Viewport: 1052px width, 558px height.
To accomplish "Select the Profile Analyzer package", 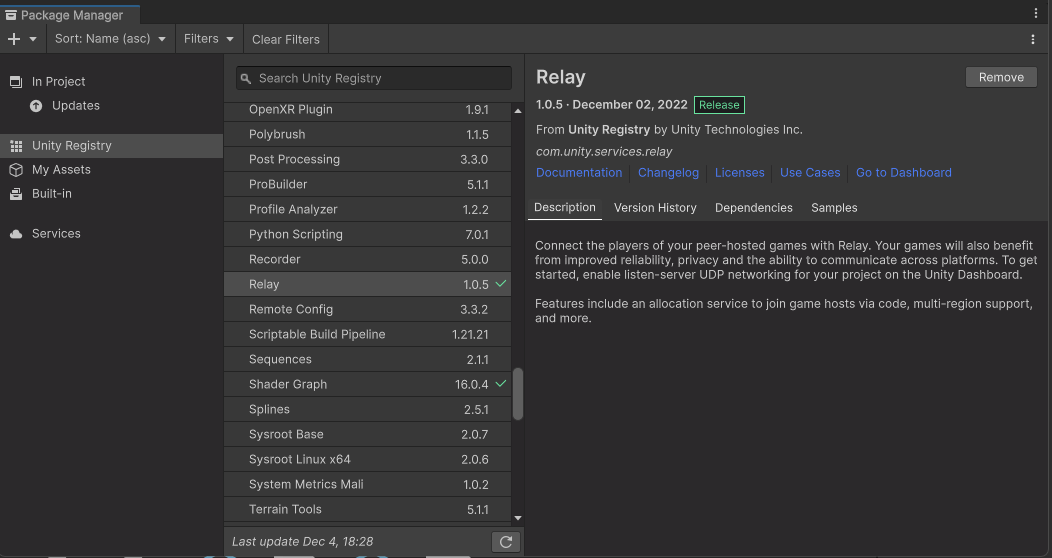I will [x=368, y=209].
